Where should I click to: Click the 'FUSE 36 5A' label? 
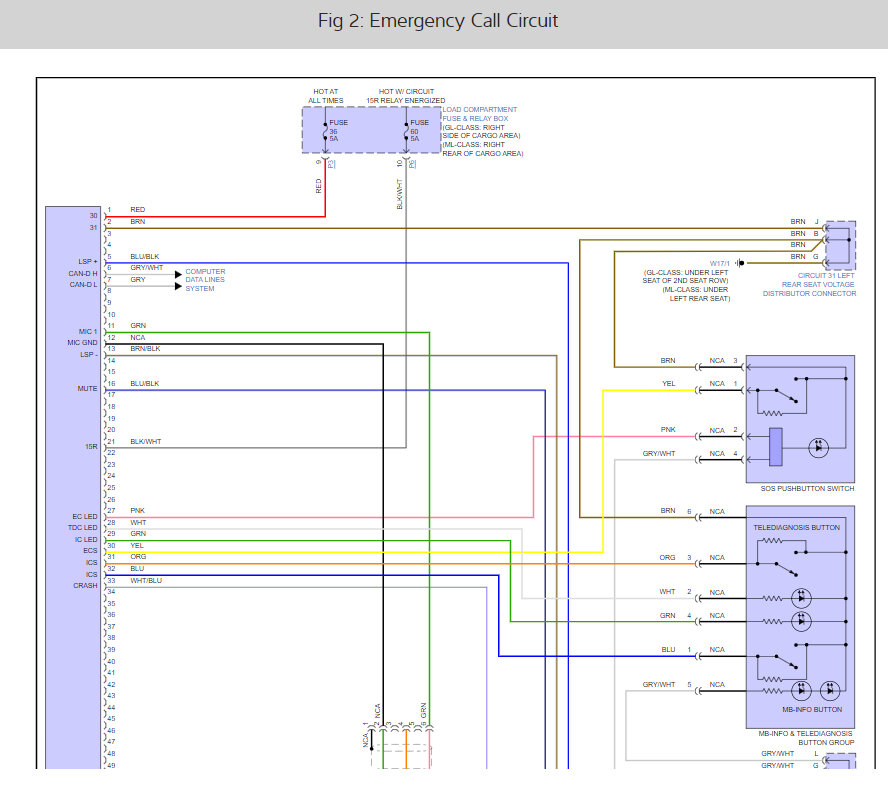(338, 130)
